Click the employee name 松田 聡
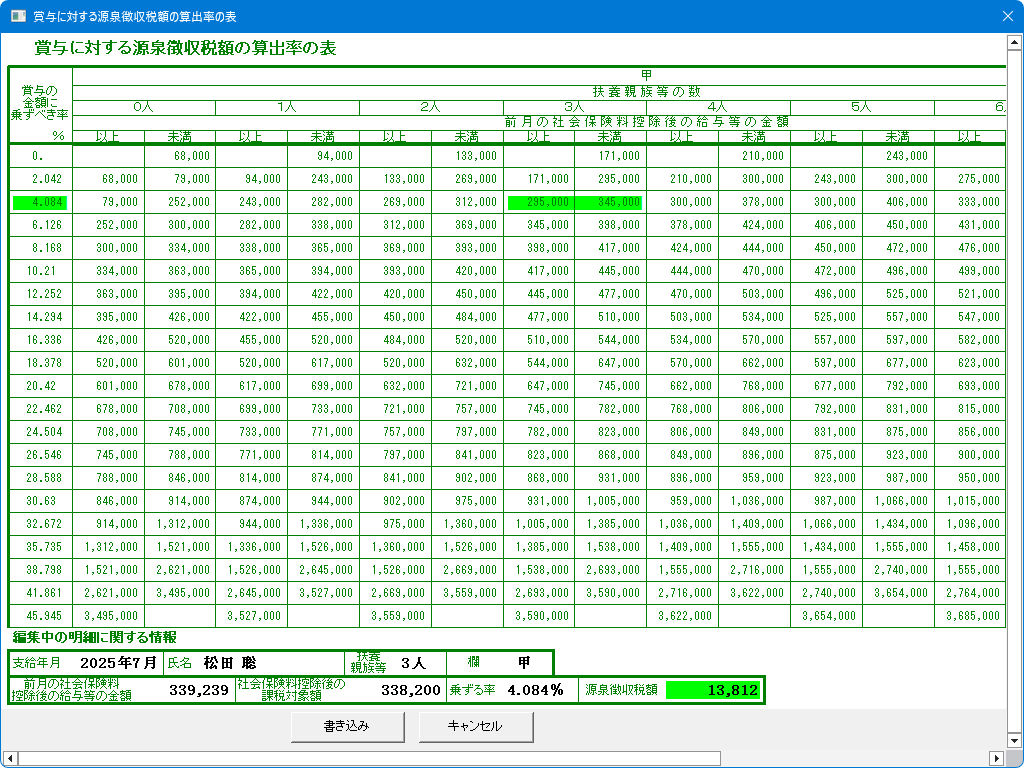Screen dimensions: 1024x768 230,662
